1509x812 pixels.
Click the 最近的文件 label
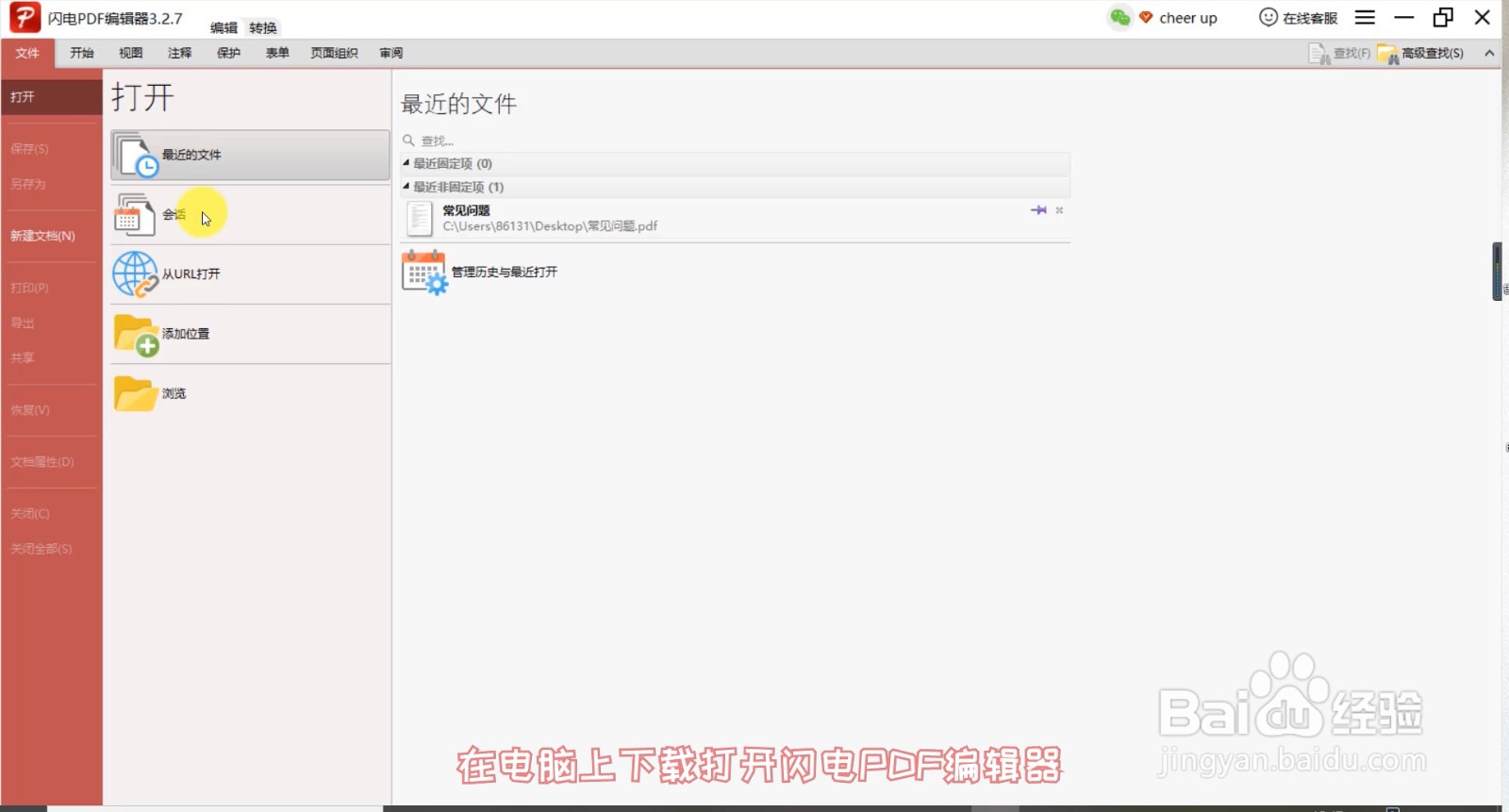pyautogui.click(x=191, y=155)
